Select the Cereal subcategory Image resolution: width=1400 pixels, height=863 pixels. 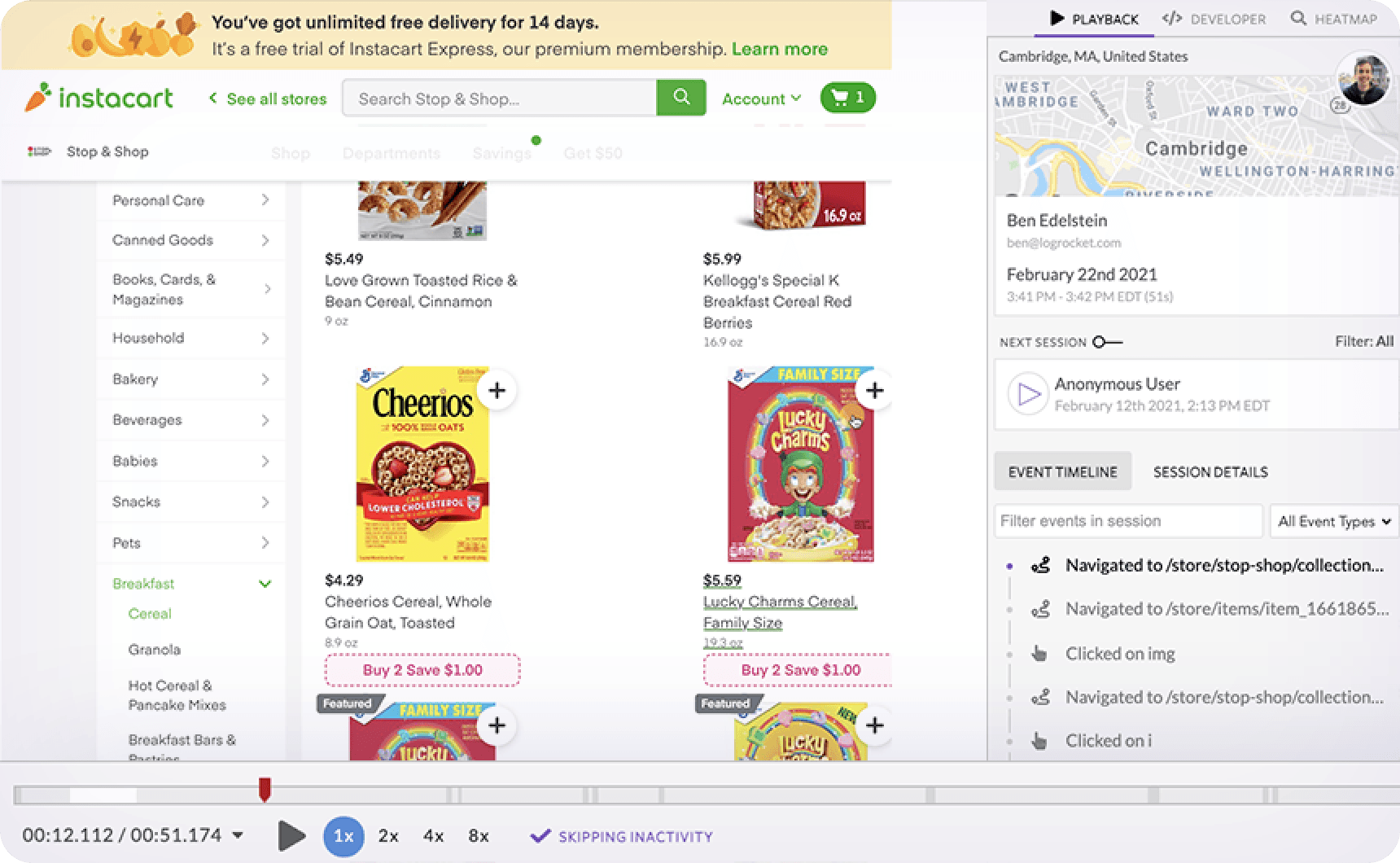click(150, 614)
